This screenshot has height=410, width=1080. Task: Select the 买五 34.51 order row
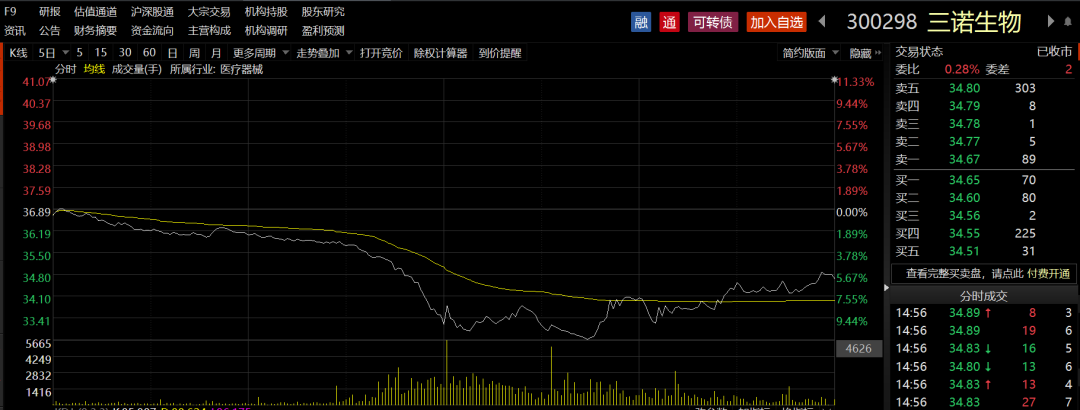click(x=984, y=252)
